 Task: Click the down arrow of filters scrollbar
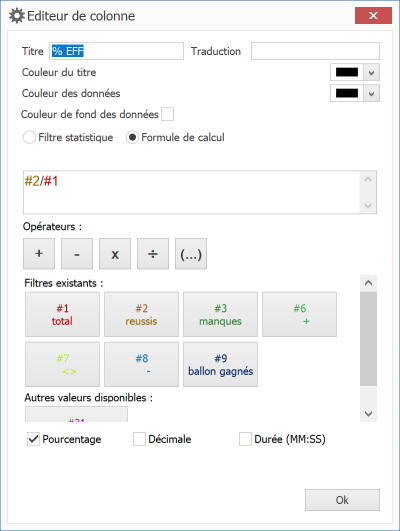(369, 413)
